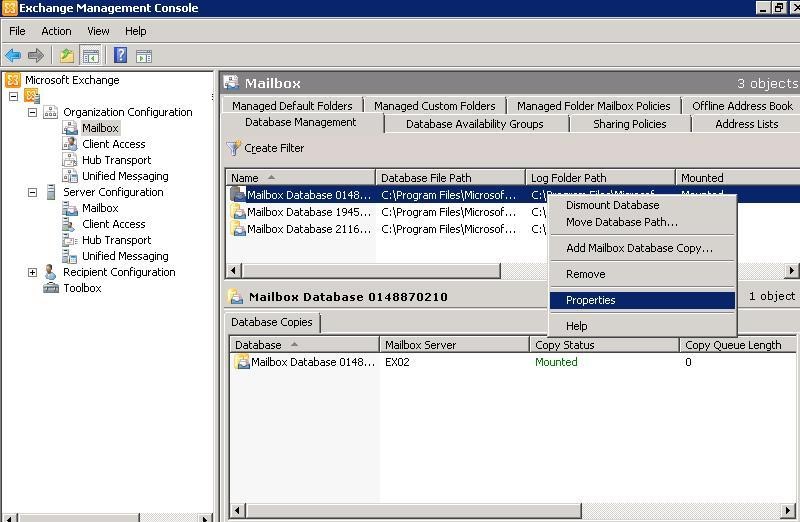Screen dimensions: 800x522
Task: Click the Log Folder Path column header
Action: coord(600,178)
